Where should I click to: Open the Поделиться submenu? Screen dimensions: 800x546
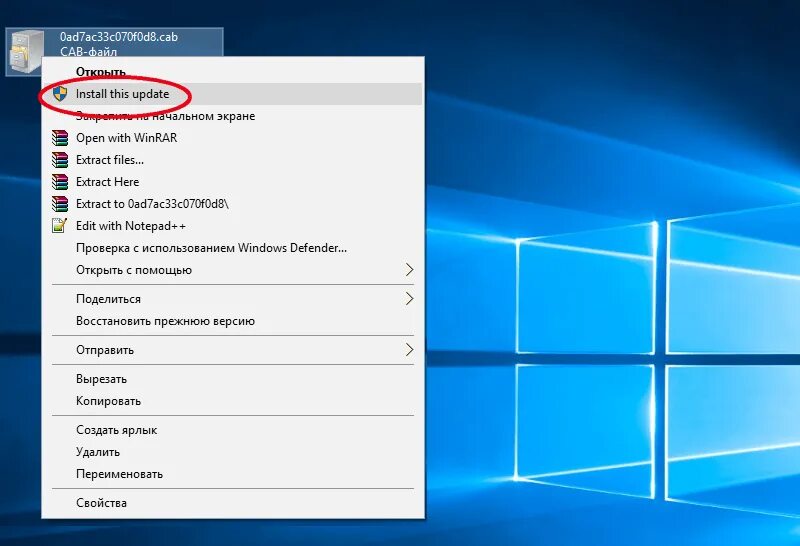click(x=233, y=299)
